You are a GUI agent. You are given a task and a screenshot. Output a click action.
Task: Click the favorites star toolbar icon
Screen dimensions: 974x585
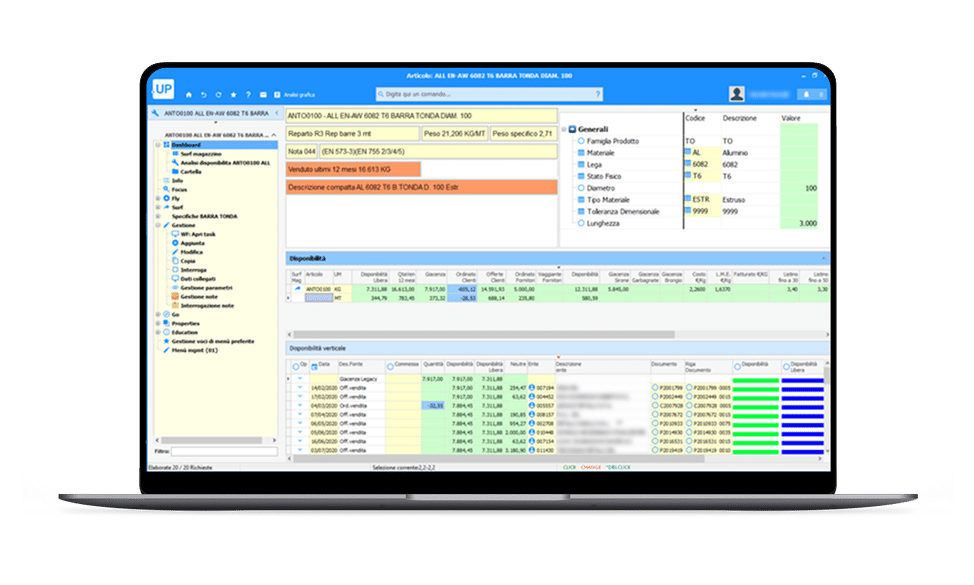[x=232, y=94]
